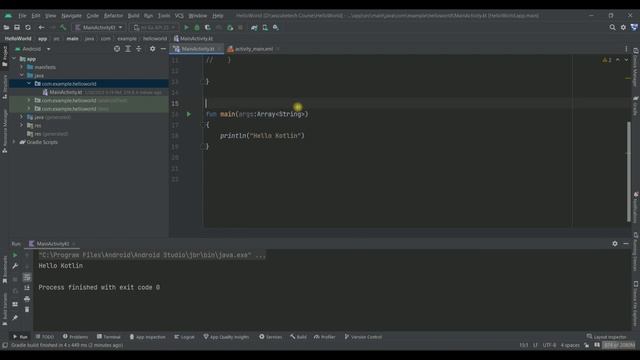The width and height of the screenshot is (640, 360).
Task: Click Expand All in project panel
Action: pyautogui.click(x=128, y=49)
